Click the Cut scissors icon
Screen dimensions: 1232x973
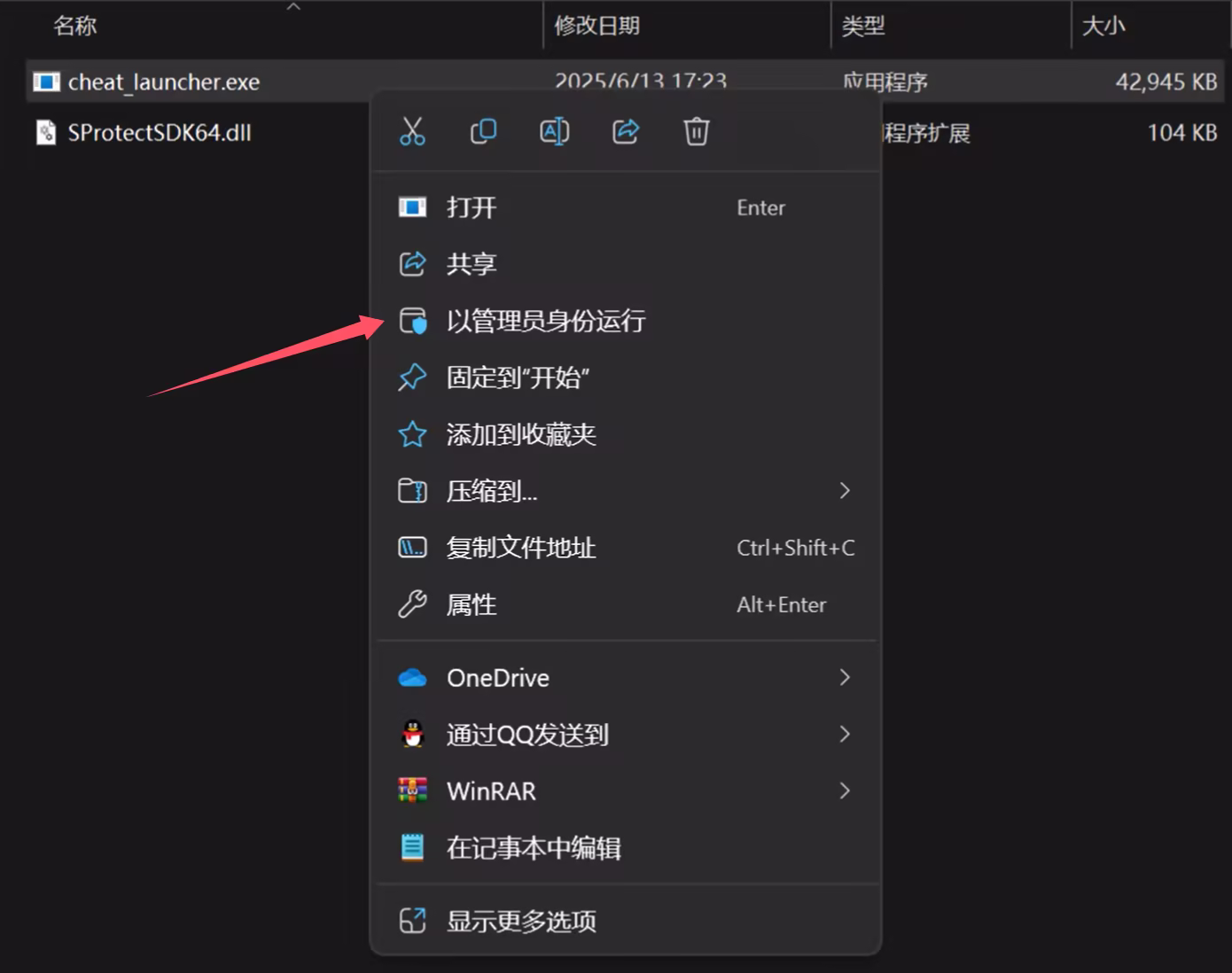click(x=412, y=131)
